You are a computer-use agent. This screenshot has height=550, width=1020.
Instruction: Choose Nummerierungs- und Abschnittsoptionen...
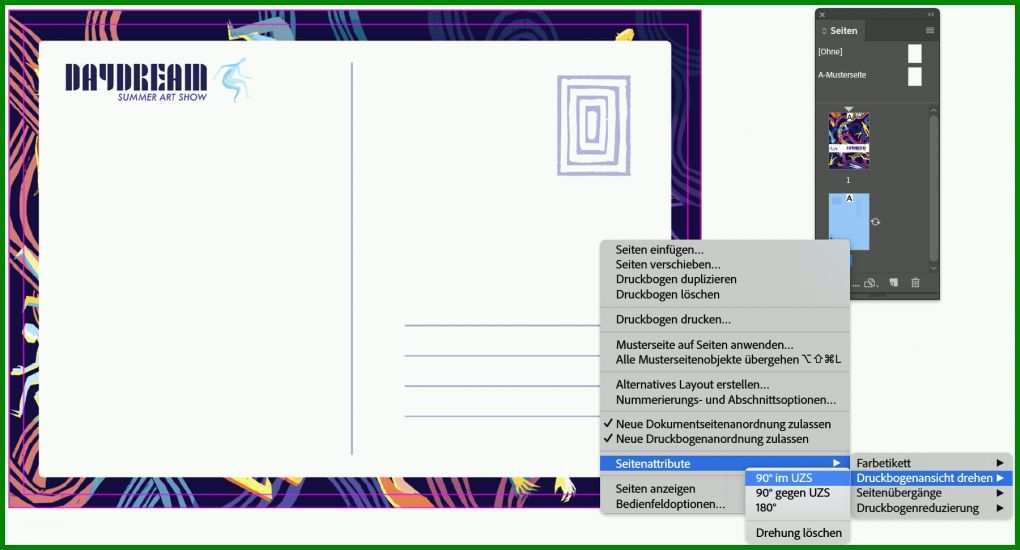pyautogui.click(x=725, y=400)
